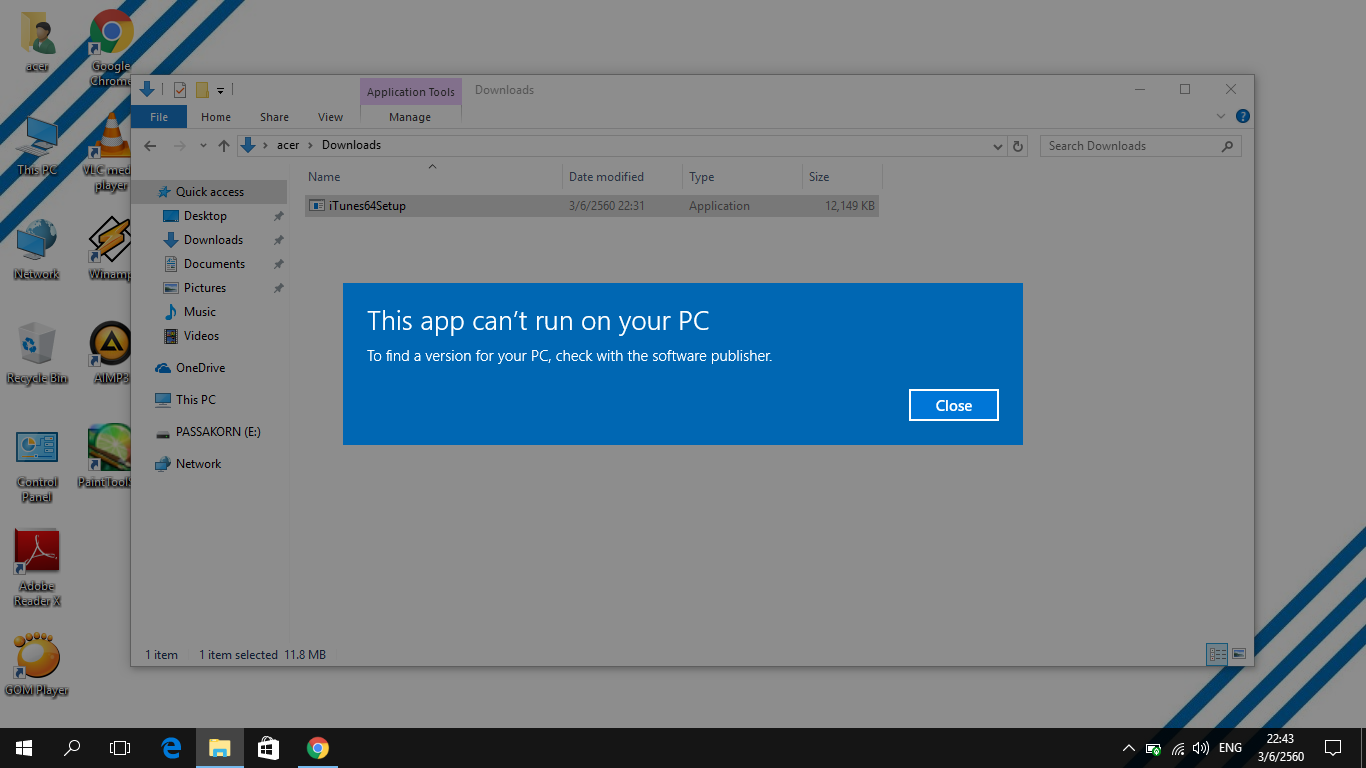Image resolution: width=1366 pixels, height=768 pixels.
Task: Select the acer user folder on desktop
Action: (x=38, y=42)
